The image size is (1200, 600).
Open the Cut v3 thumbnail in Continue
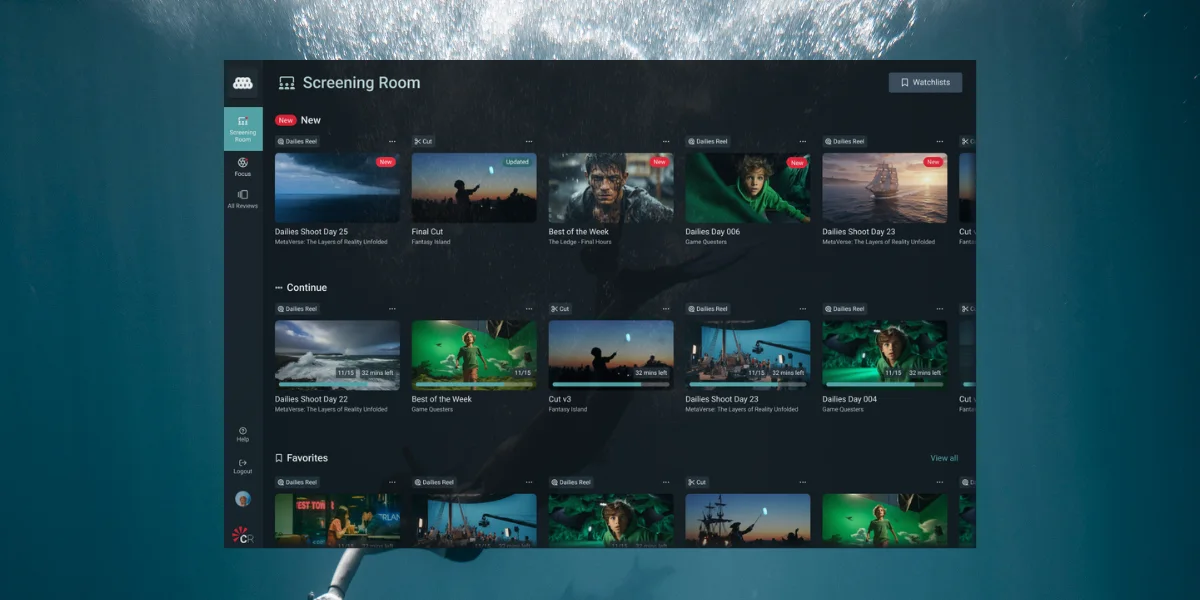pos(611,355)
